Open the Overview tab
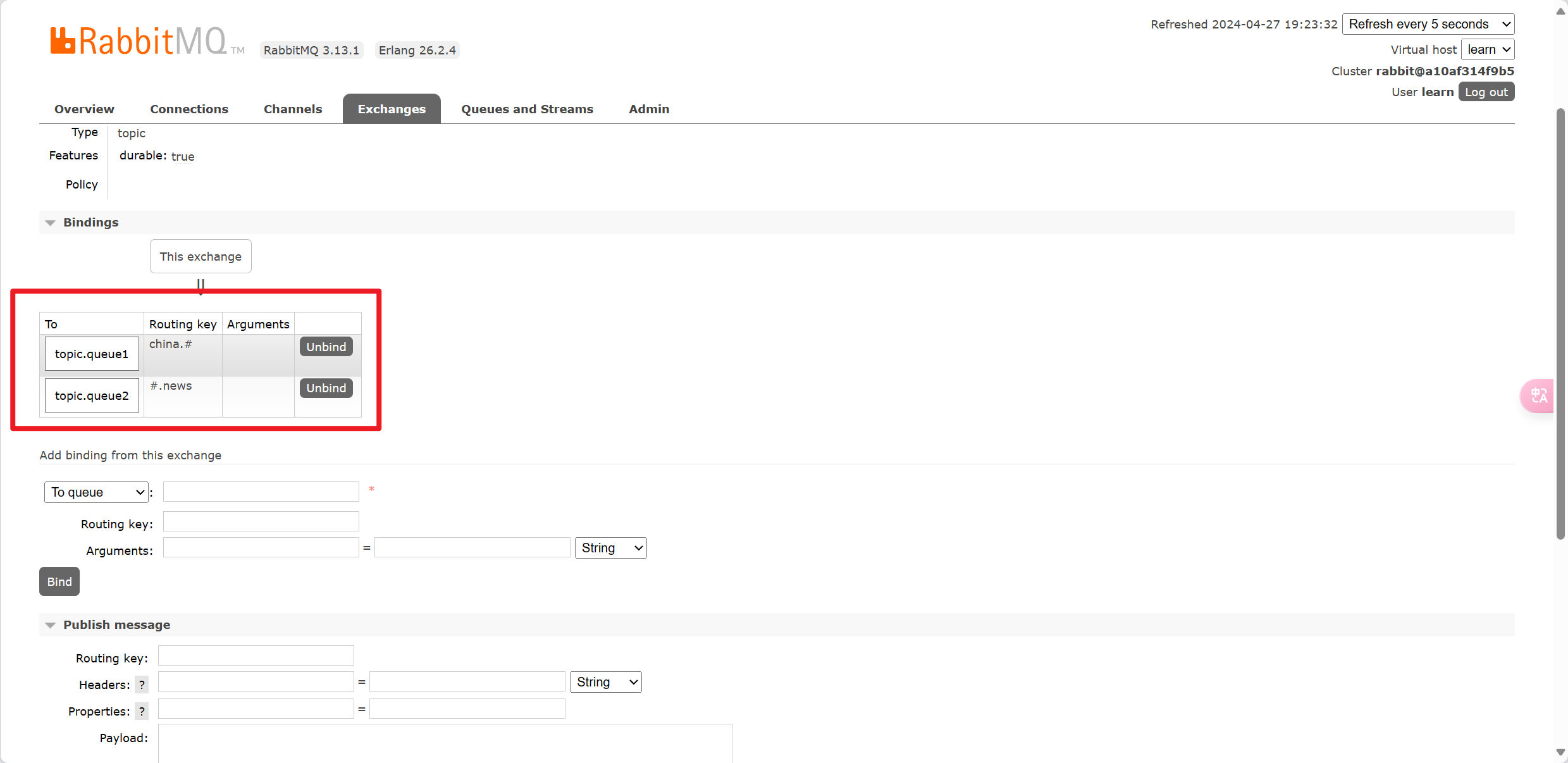Screen dimensions: 1568x763 84,109
